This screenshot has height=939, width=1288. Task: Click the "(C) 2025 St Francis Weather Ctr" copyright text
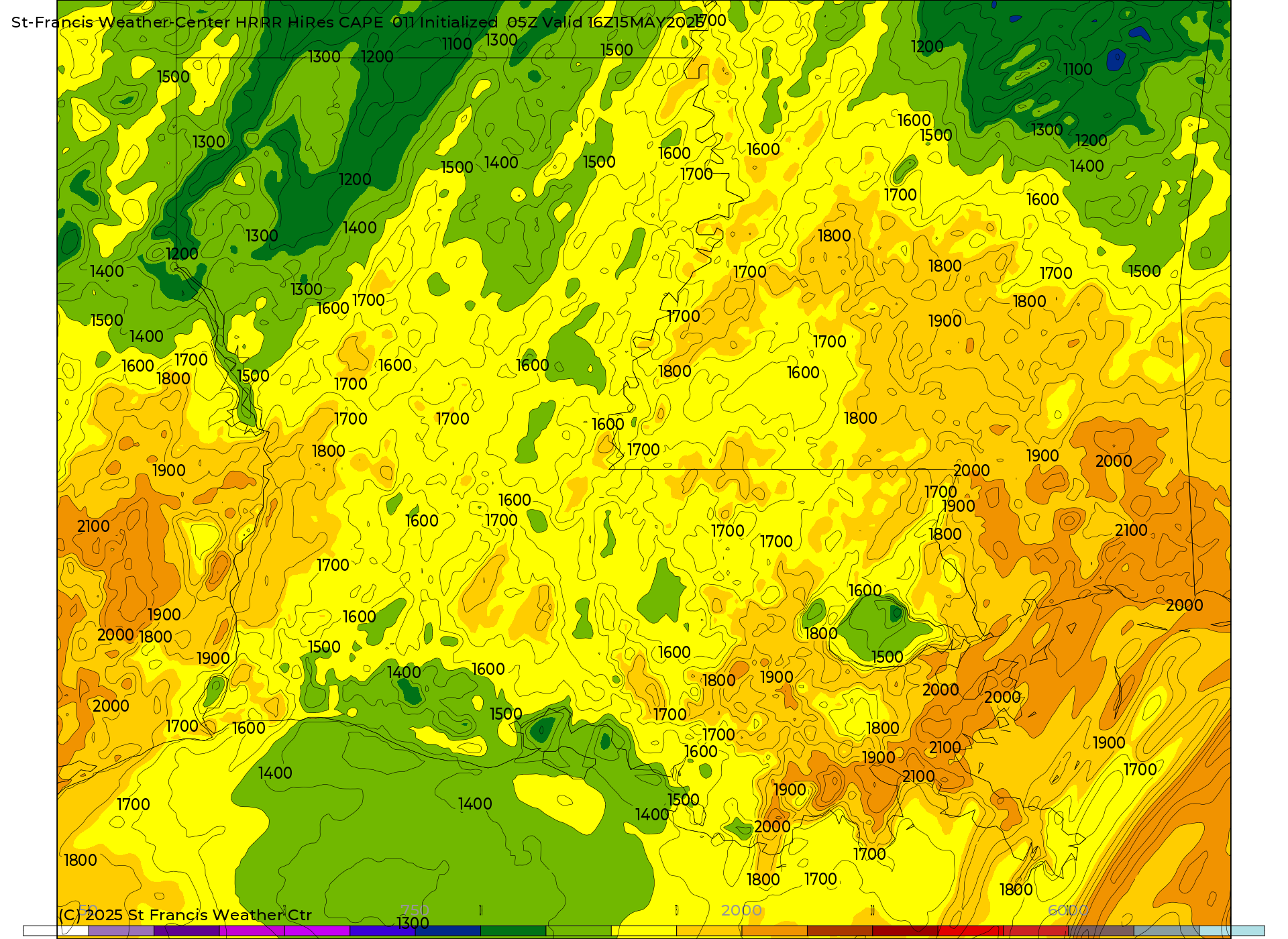(x=185, y=915)
